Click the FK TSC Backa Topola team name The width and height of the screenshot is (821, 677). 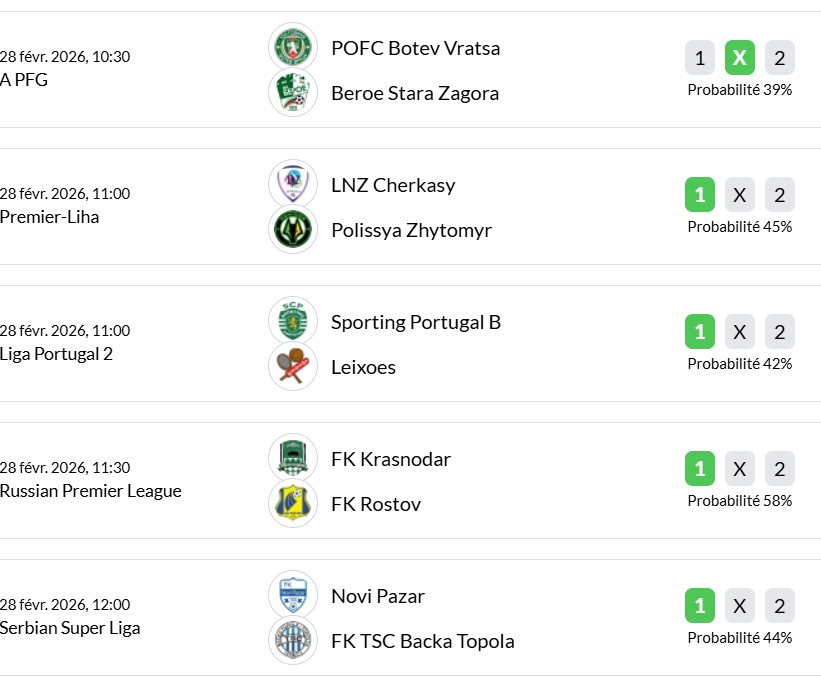[x=422, y=641]
